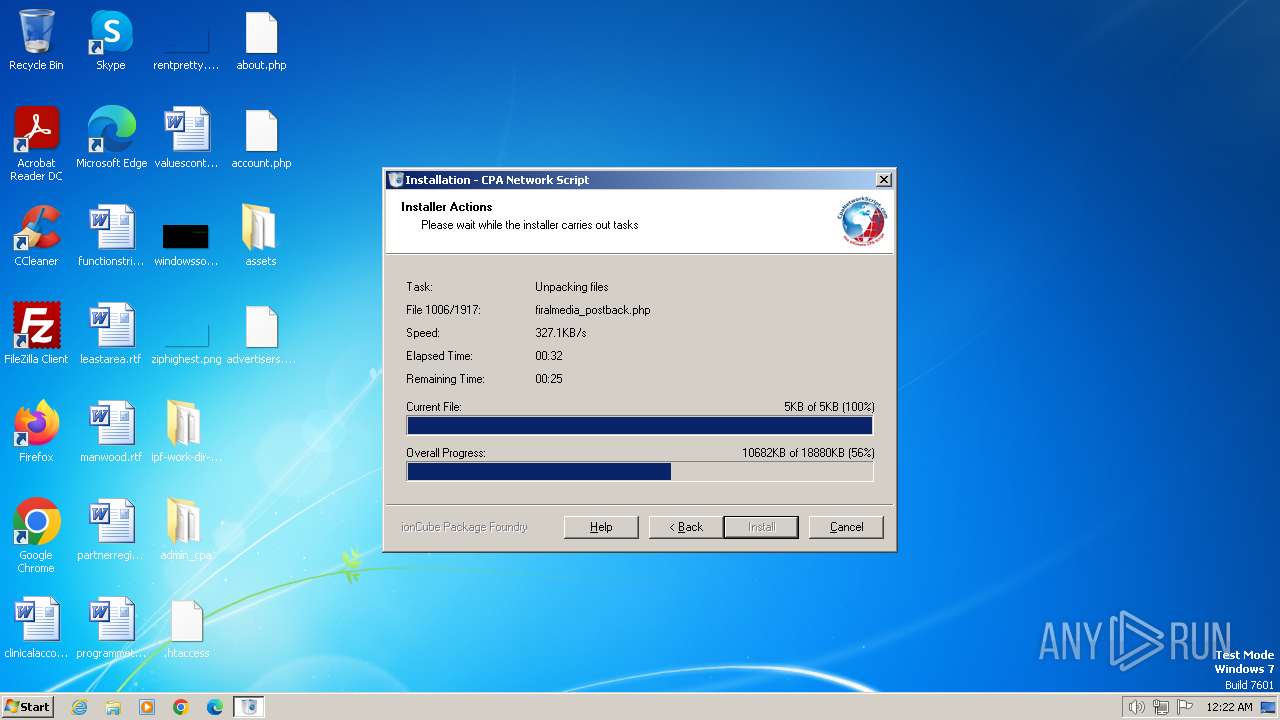Open the admin_cpa folder icon
Image resolution: width=1280 pixels, height=720 pixels.
click(x=186, y=530)
